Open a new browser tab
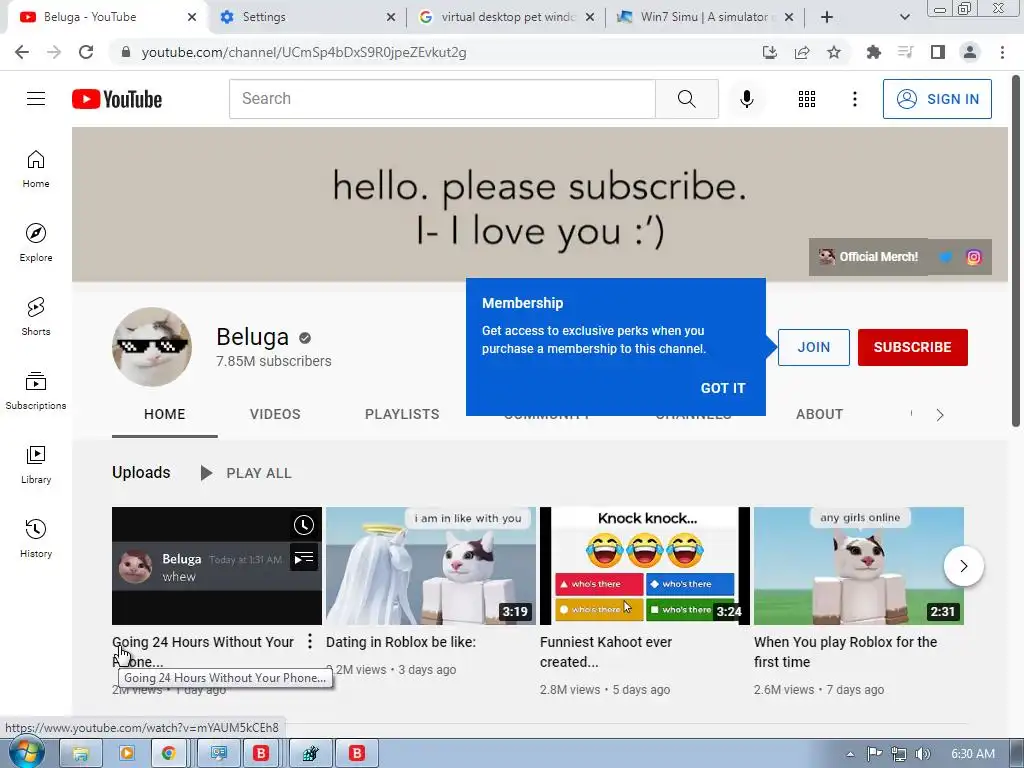 coord(827,17)
